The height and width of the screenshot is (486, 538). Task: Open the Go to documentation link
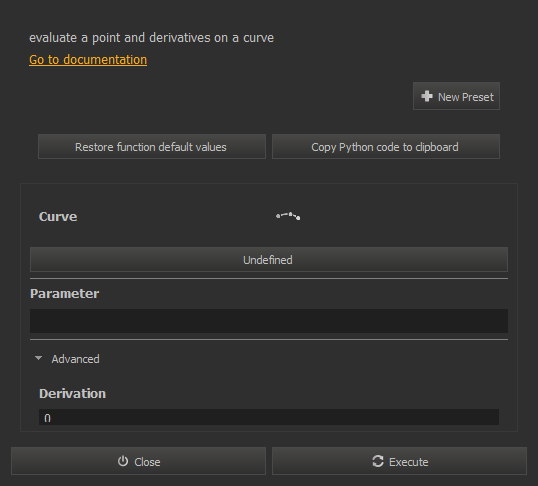click(88, 60)
